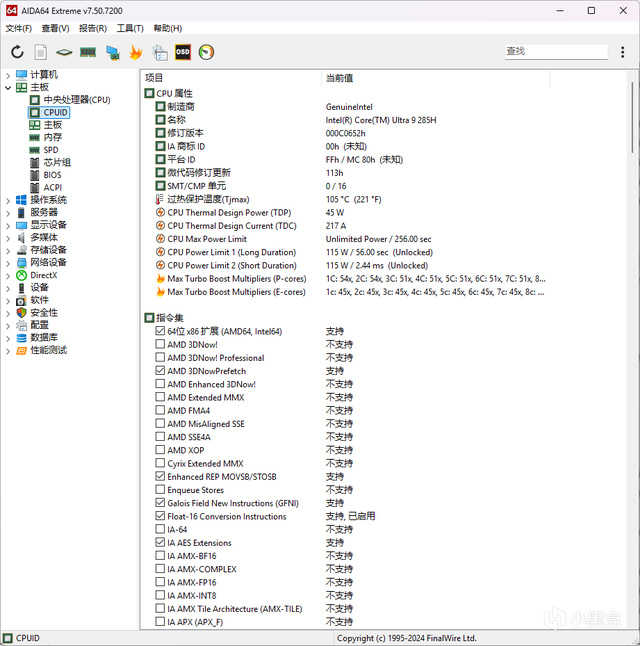The height and width of the screenshot is (646, 640).
Task: Expand the 服务器 tree node
Action: pyautogui.click(x=8, y=213)
